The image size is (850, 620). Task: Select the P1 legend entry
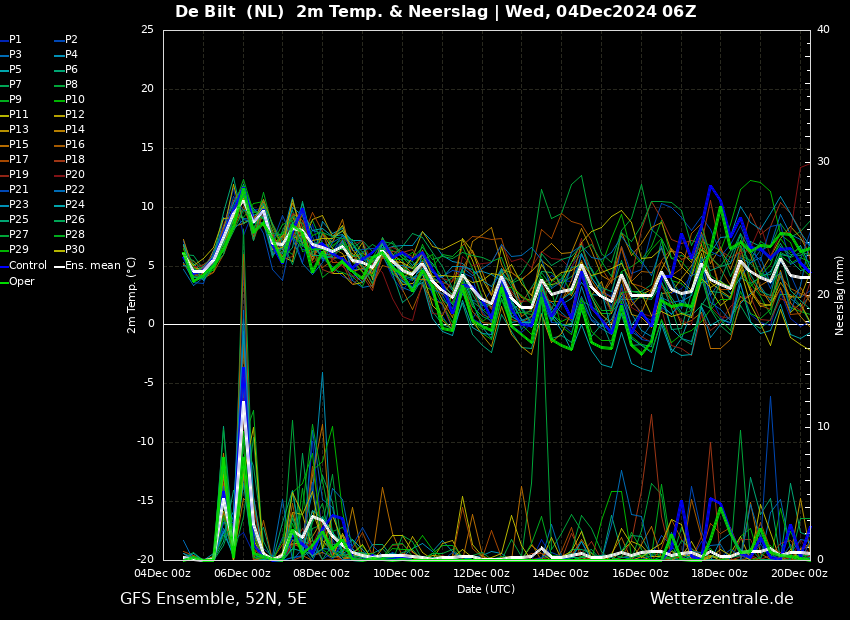click(15, 40)
